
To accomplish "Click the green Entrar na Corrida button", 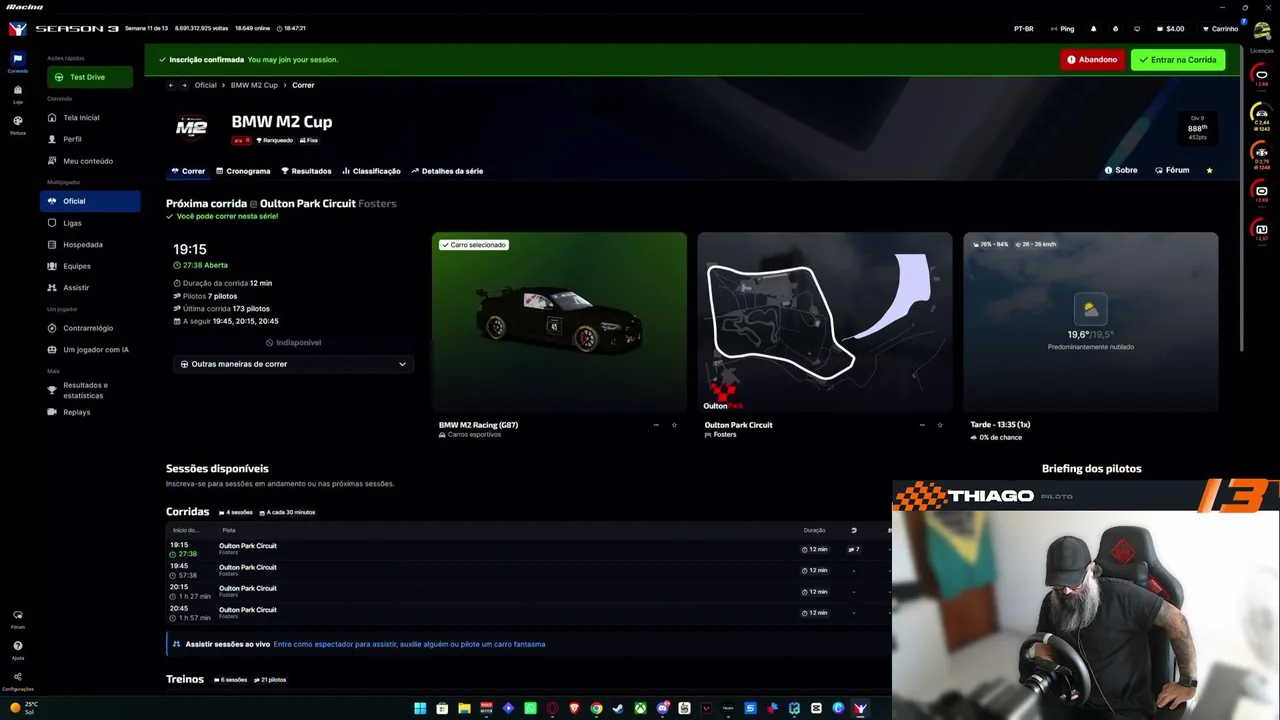I will (1178, 60).
